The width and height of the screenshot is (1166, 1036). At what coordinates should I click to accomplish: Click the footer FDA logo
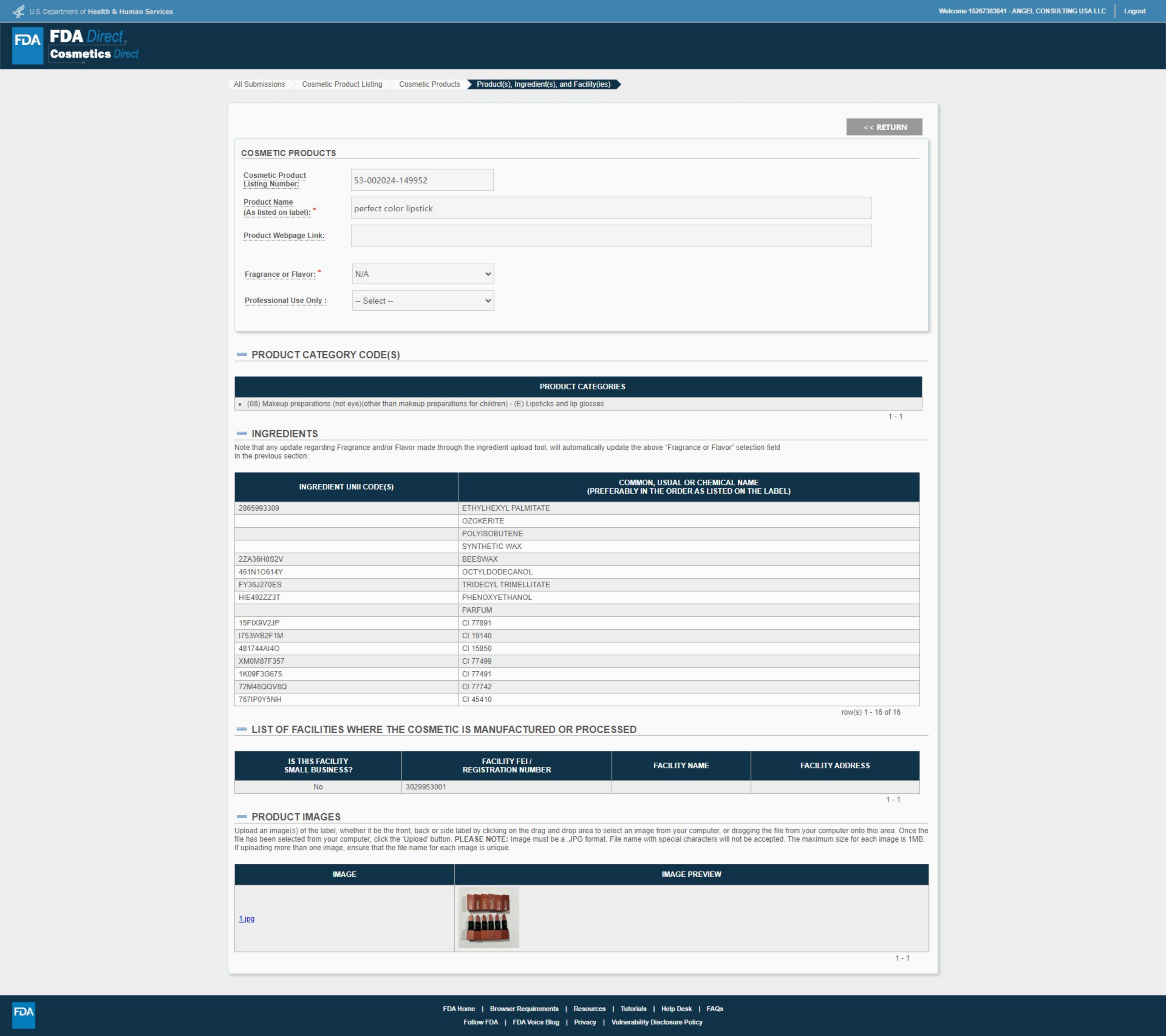tap(23, 1015)
